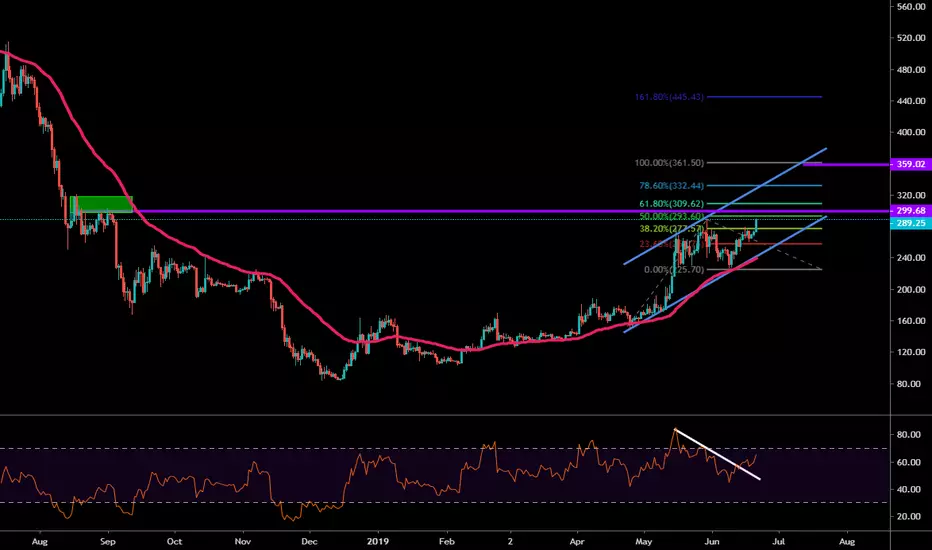Click the Oct label on time axis
The width and height of the screenshot is (932, 550).
[174, 542]
